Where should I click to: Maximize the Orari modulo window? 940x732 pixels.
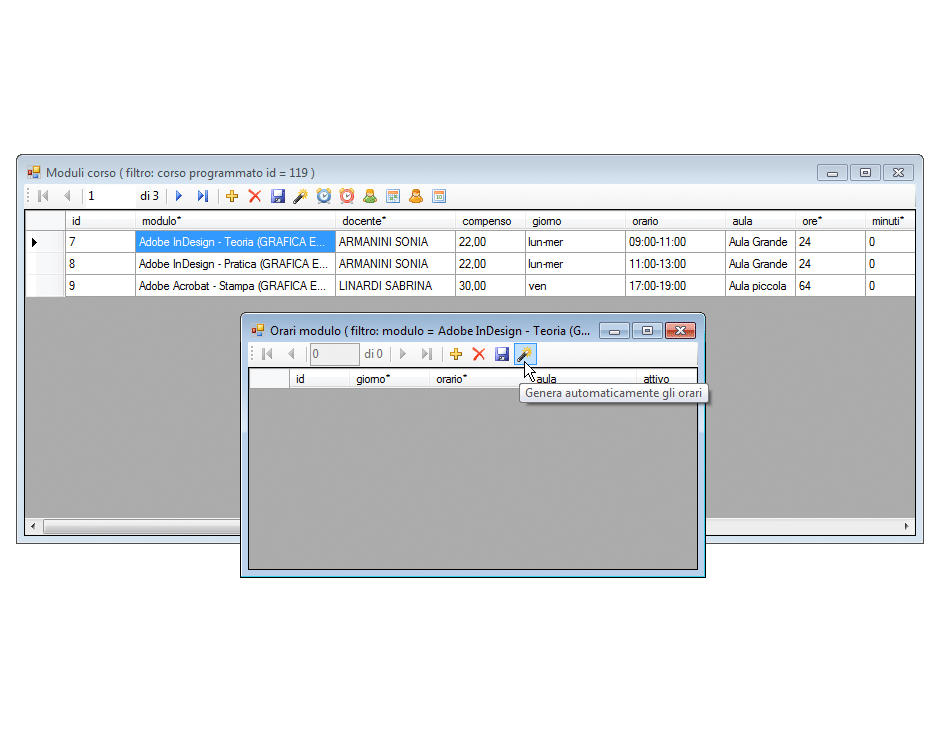tap(647, 330)
